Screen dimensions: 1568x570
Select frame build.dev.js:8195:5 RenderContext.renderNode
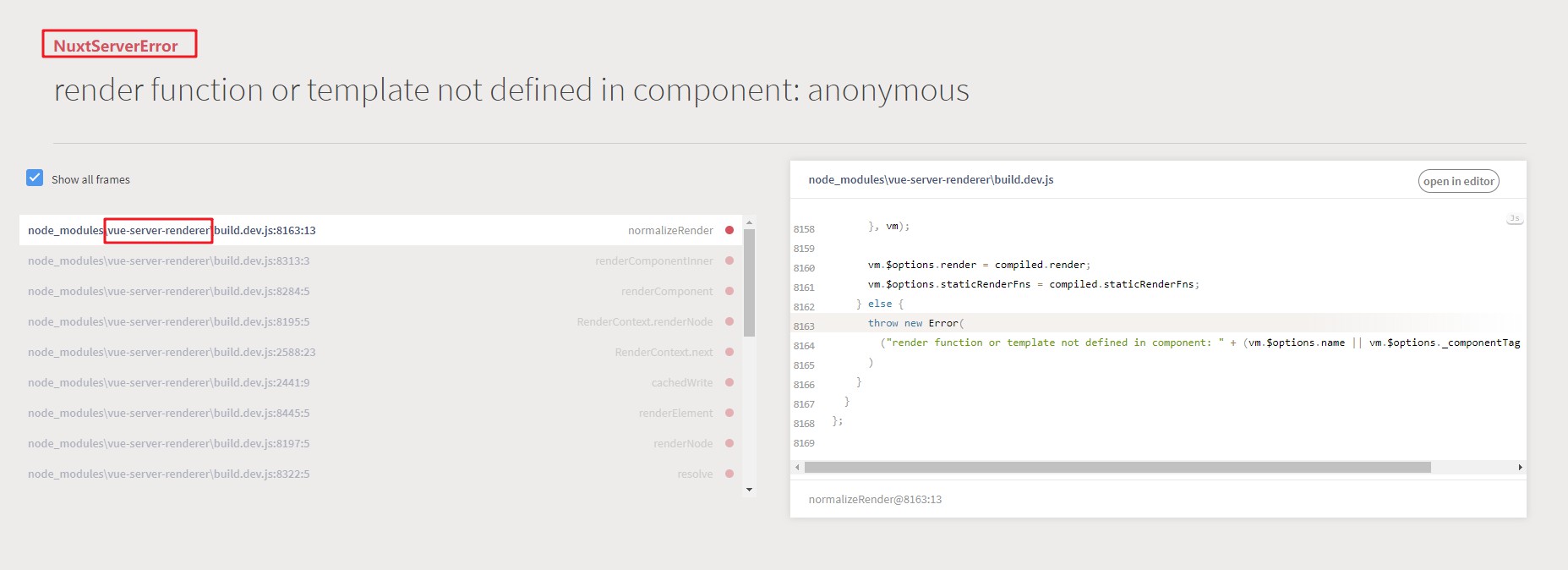click(x=380, y=321)
